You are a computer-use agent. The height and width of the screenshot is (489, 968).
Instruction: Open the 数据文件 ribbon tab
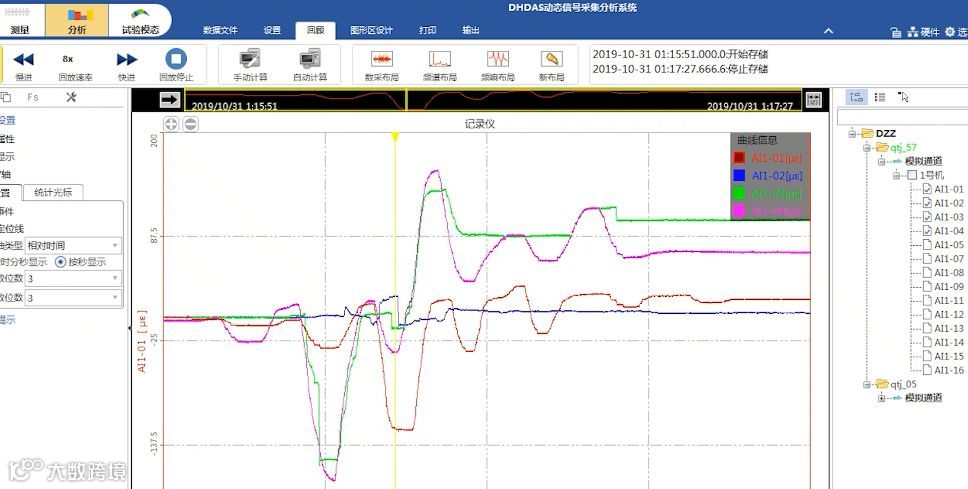[x=220, y=30]
